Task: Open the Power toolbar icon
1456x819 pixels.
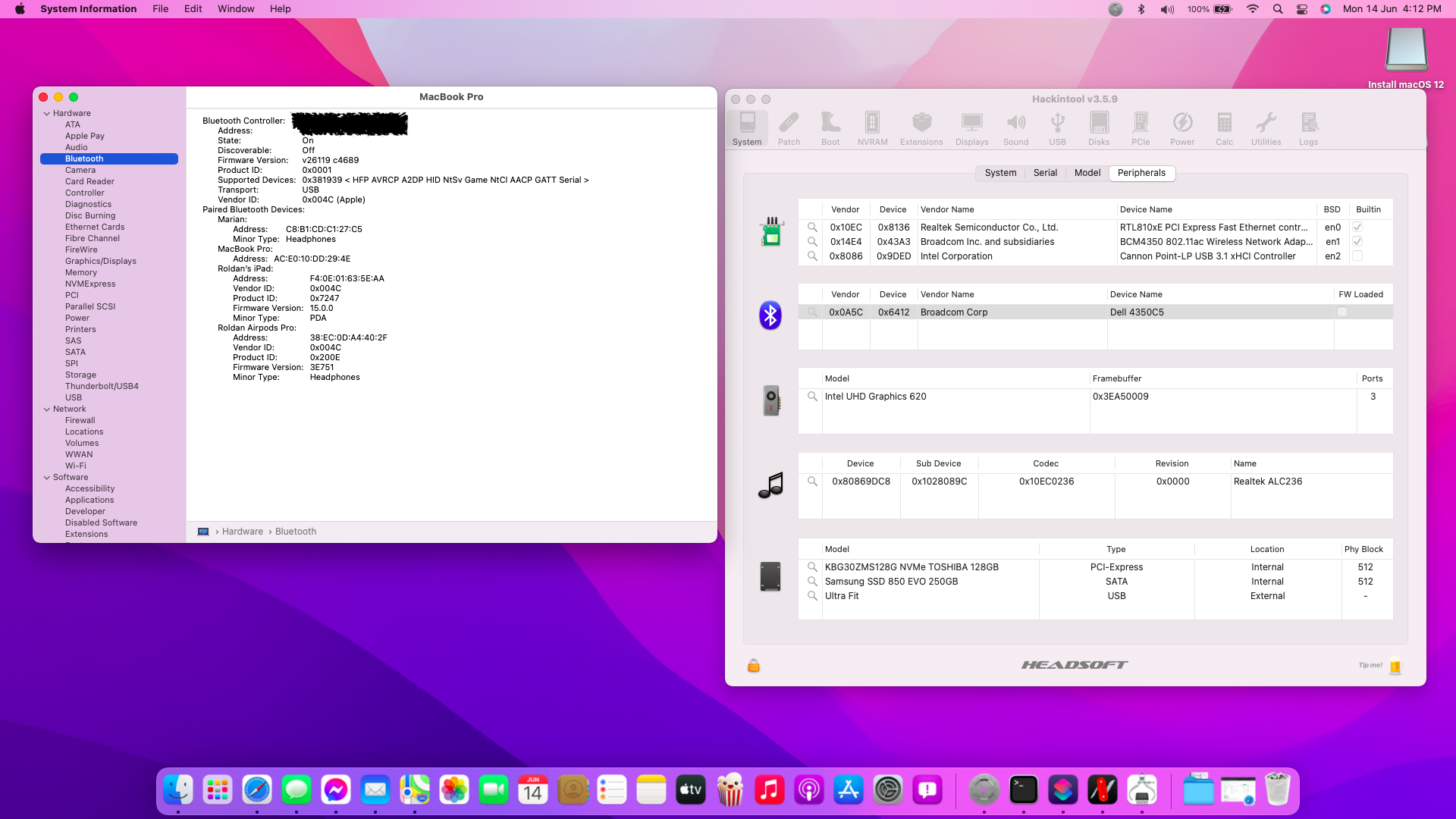Action: pyautogui.click(x=1182, y=128)
